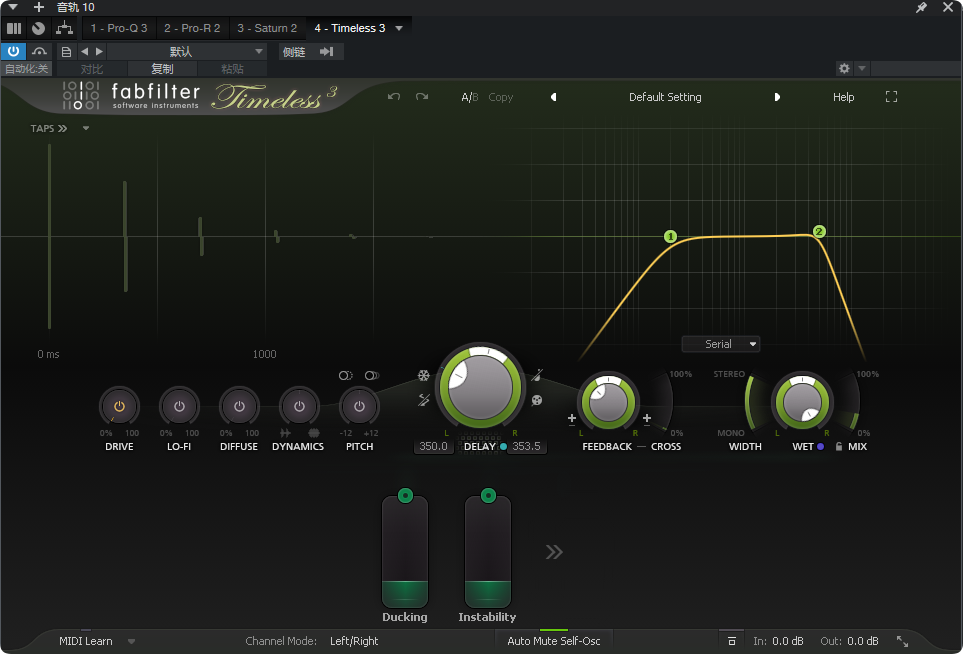Enable the Diffuse effect power button
The height and width of the screenshot is (654, 963).
pos(240,407)
